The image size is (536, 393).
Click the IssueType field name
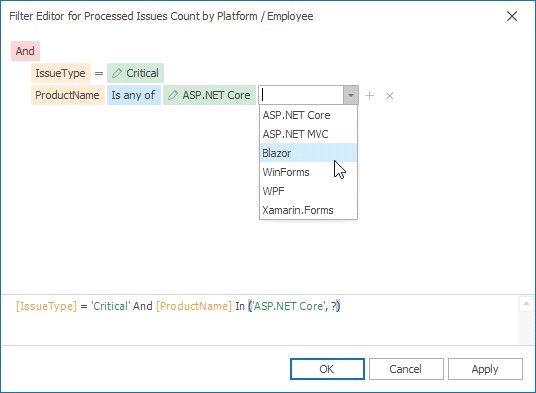pyautogui.click(x=61, y=73)
